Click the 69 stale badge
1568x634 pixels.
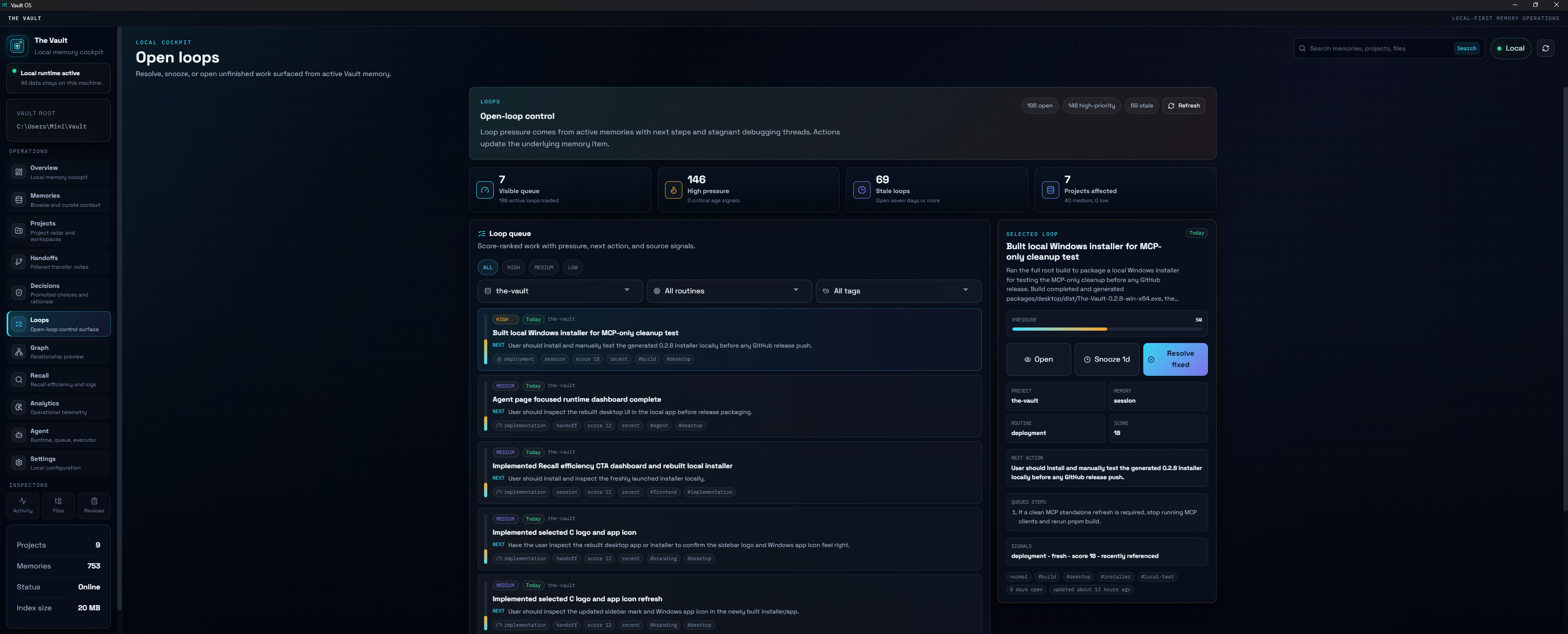1141,105
